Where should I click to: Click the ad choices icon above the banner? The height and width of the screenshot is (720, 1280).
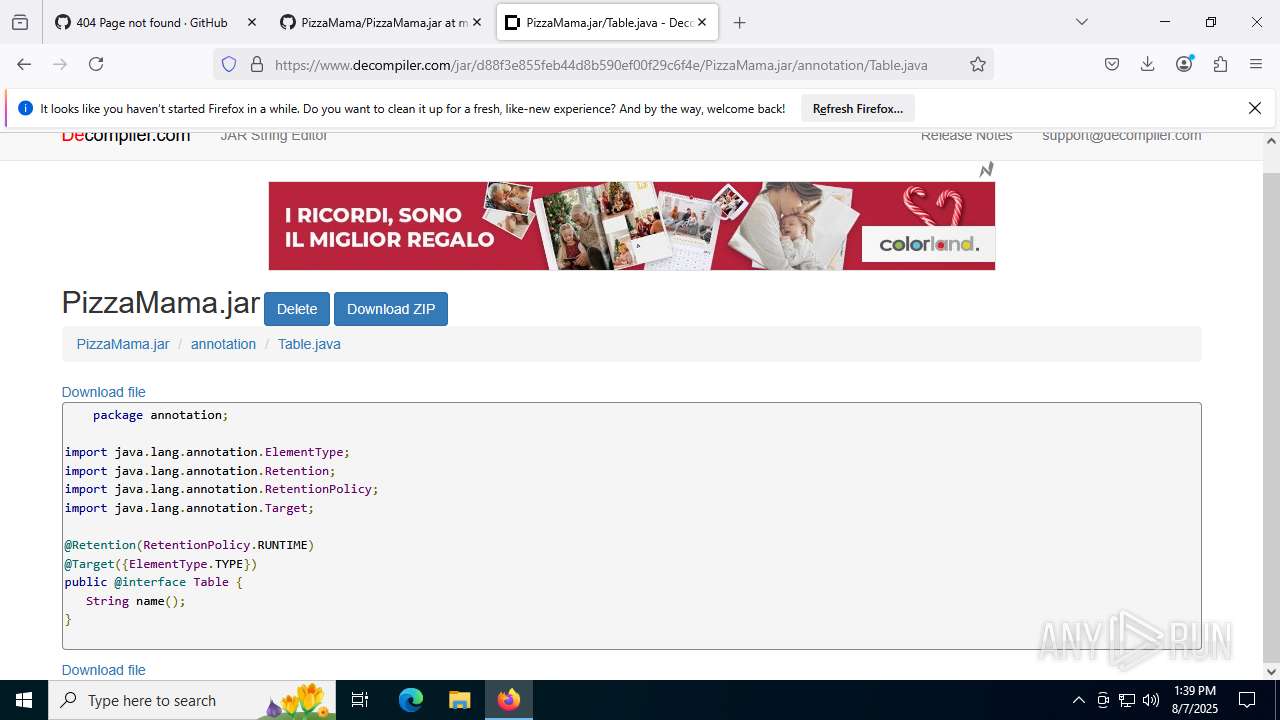click(986, 170)
